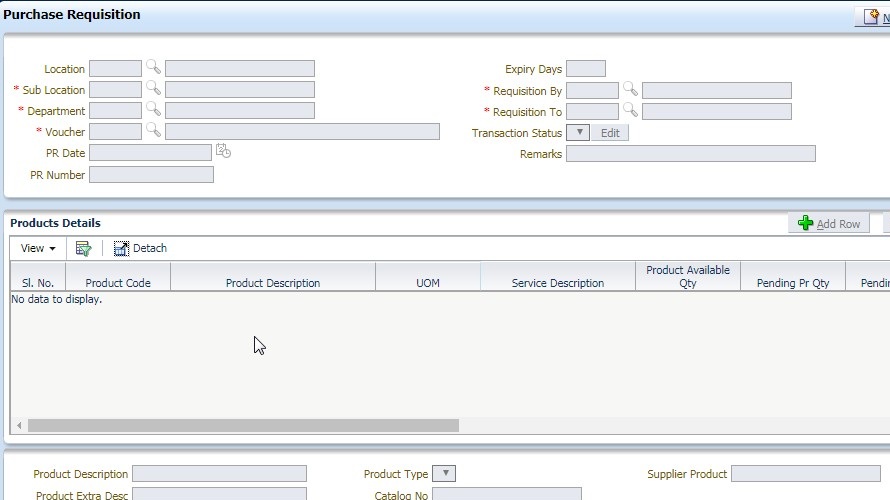
Task: Click the Voucher description field
Action: click(x=303, y=132)
